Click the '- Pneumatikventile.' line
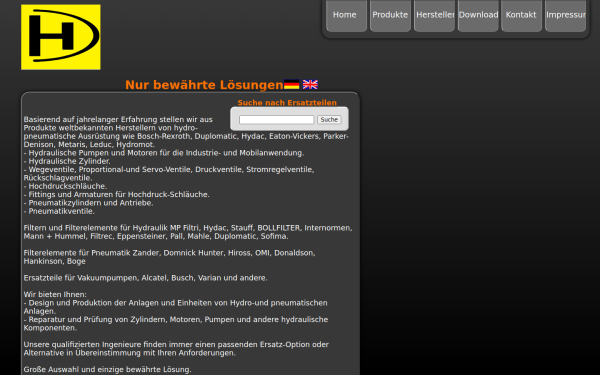This screenshot has width=600, height=375. [59, 211]
